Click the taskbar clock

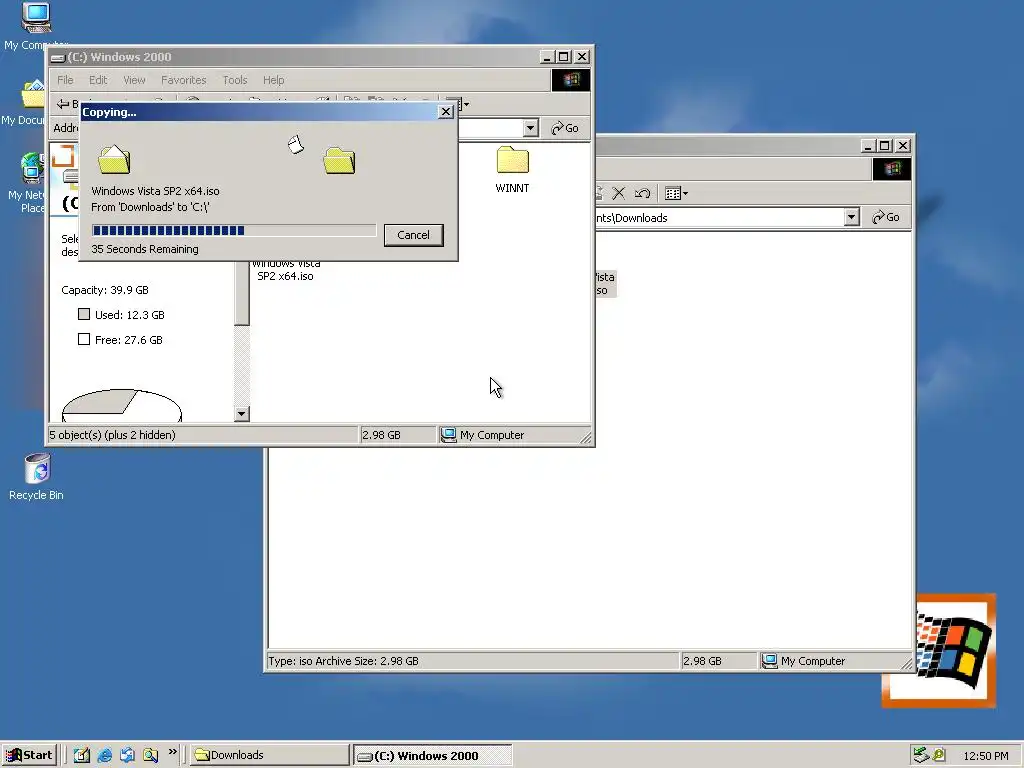[985, 756]
